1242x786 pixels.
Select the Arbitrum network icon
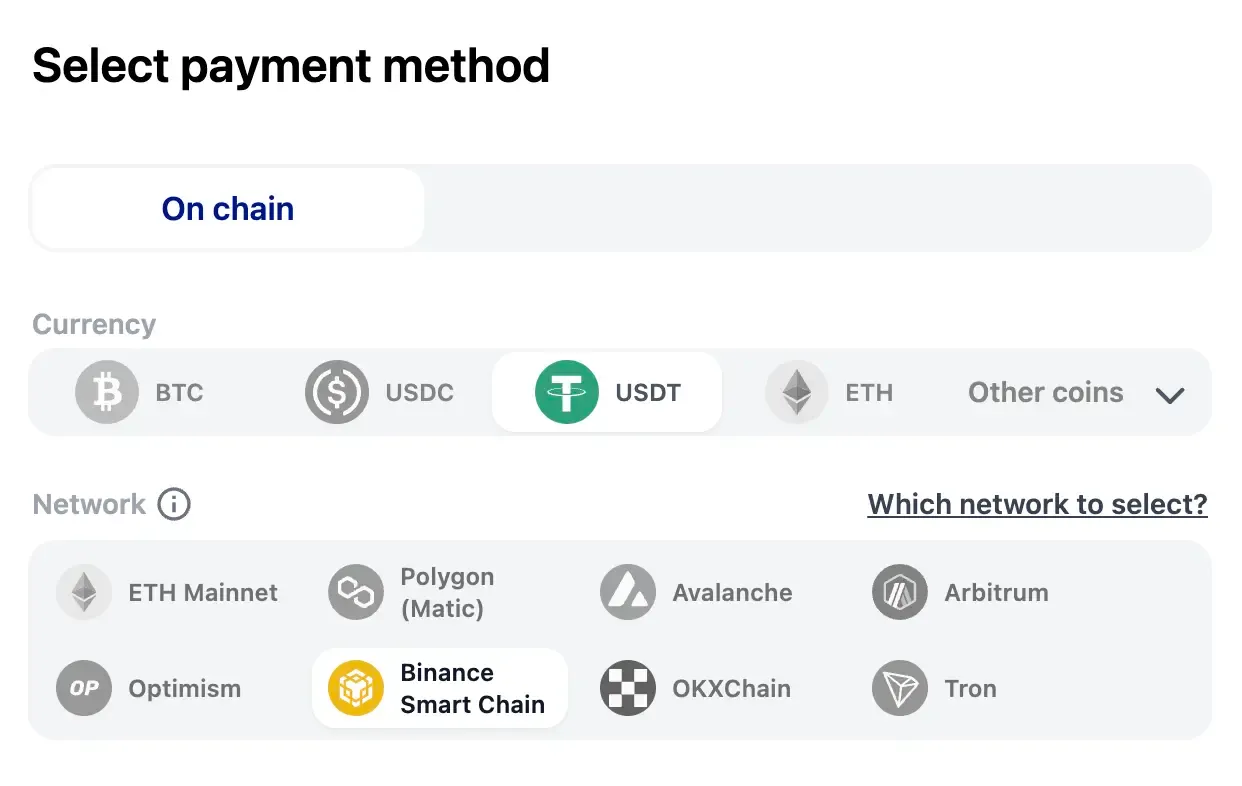pos(899,592)
